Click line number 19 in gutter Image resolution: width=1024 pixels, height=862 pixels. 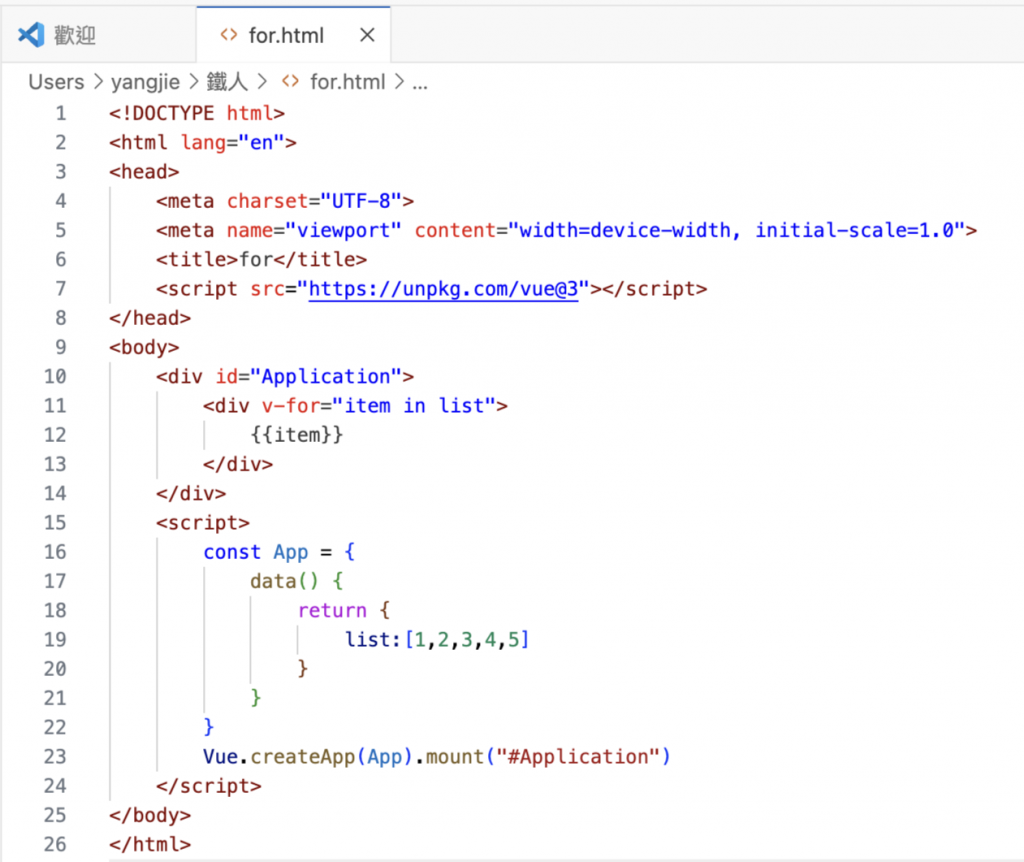point(55,640)
